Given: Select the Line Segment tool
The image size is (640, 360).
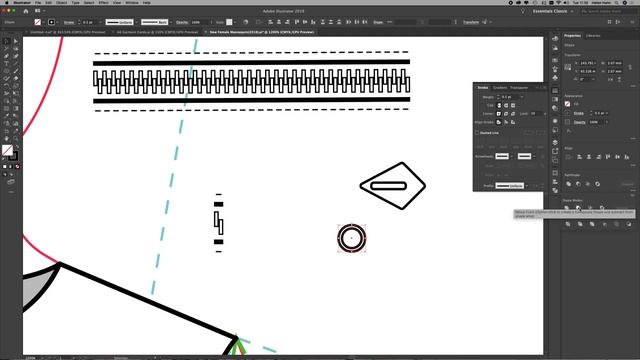Looking at the screenshot, I should pyautogui.click(x=16, y=63).
